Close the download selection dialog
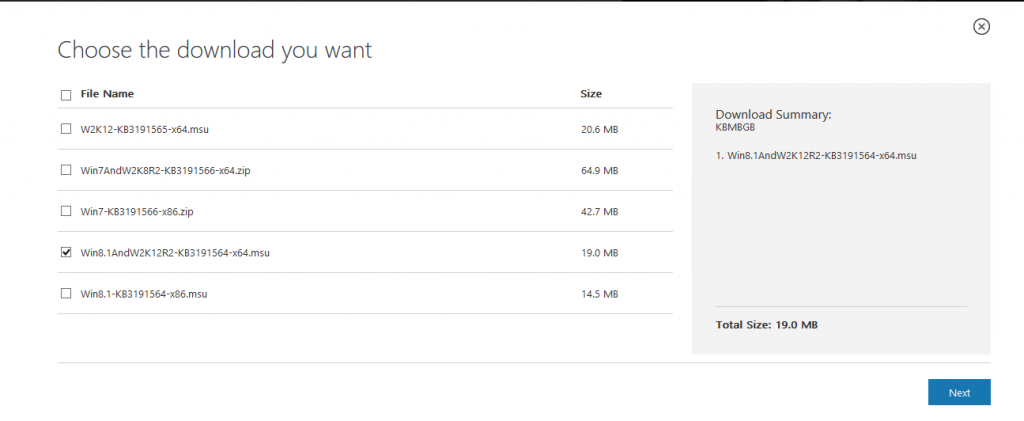Viewport: 1024px width, 421px height. tap(981, 27)
